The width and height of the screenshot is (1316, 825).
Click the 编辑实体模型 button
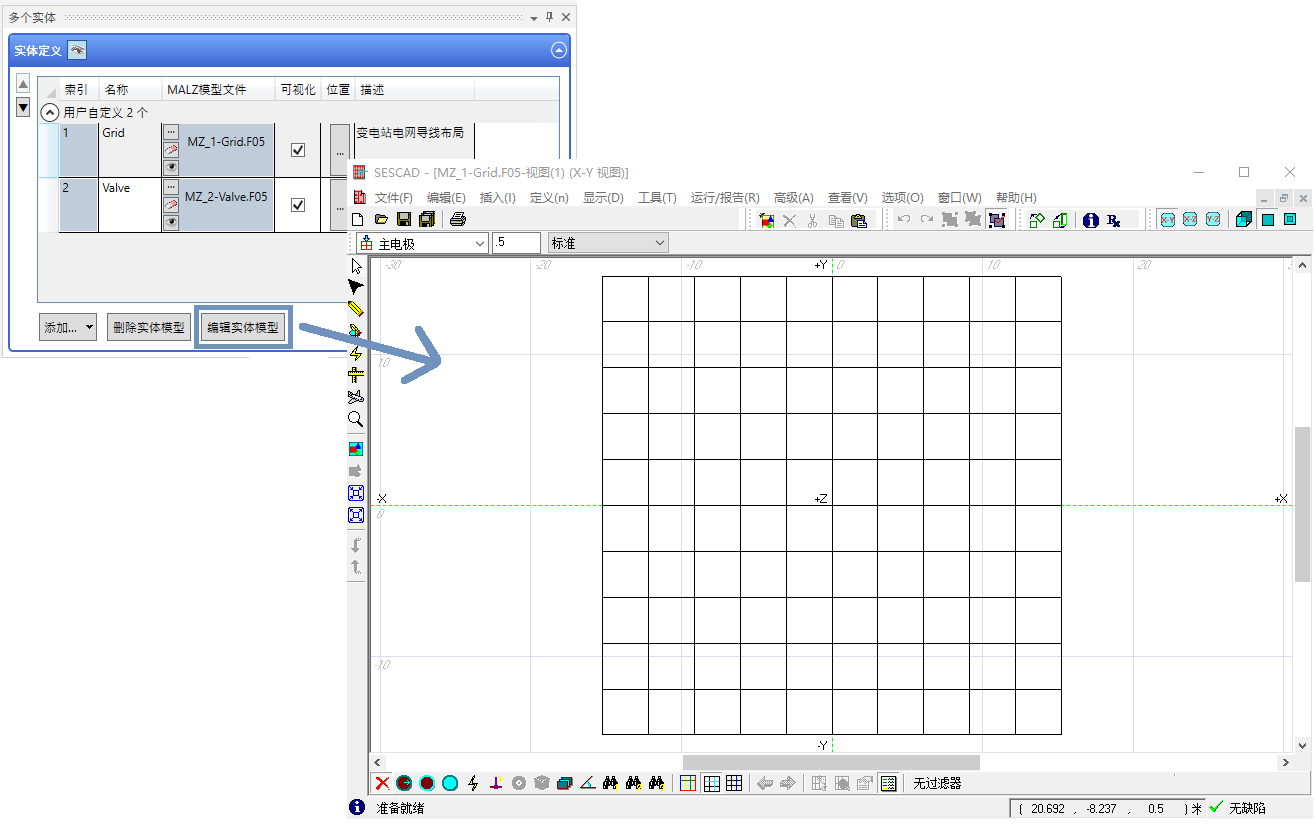[244, 327]
